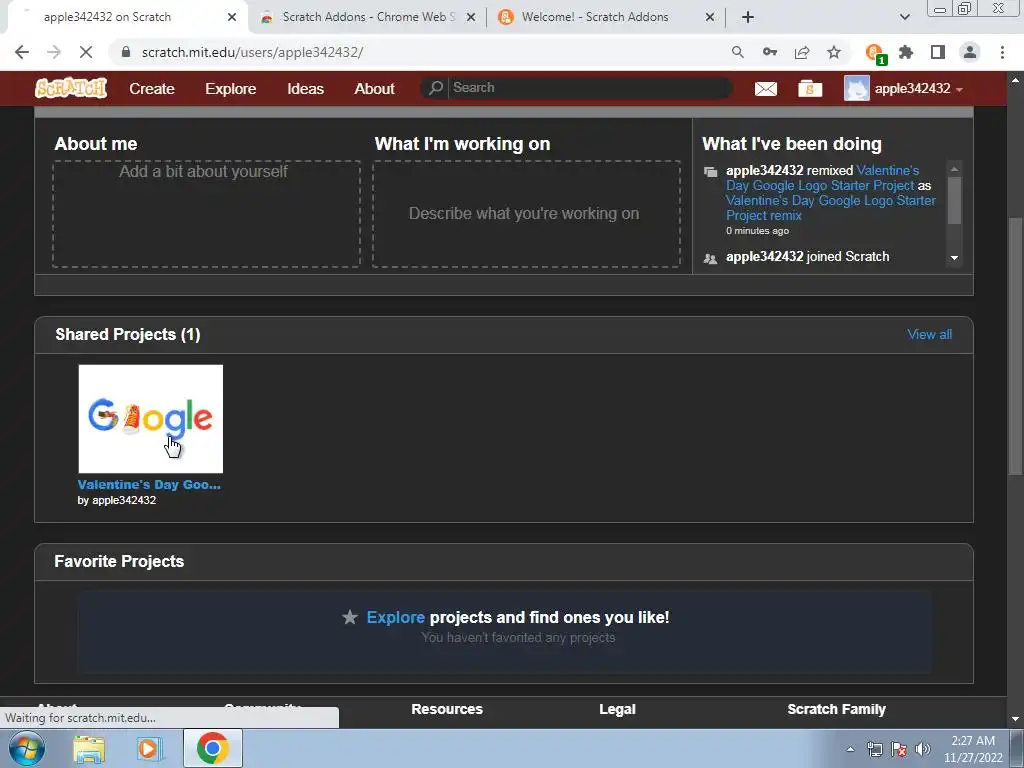This screenshot has width=1024, height=768.
Task: Click the browser forward arrow
Action: point(54,52)
